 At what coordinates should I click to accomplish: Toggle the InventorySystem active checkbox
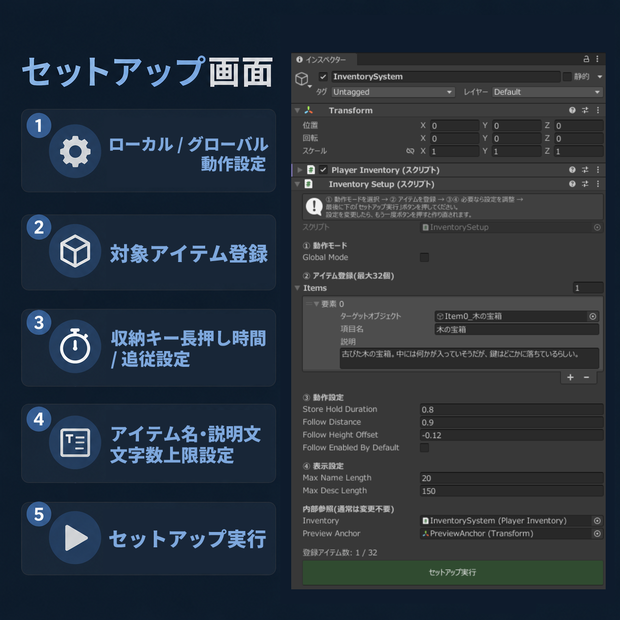(x=323, y=77)
